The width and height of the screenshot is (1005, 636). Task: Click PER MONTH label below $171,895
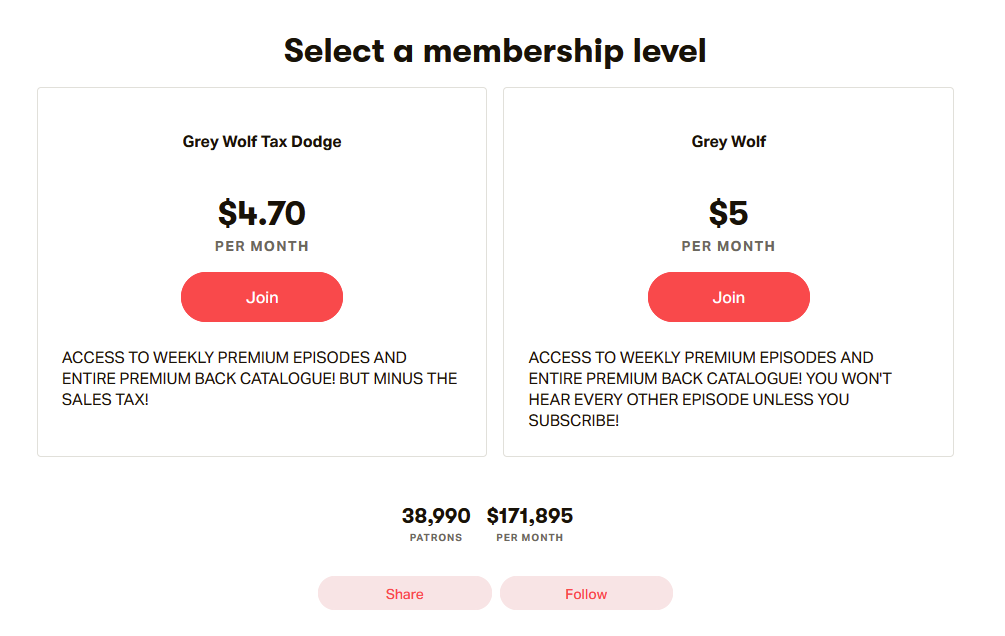529,537
